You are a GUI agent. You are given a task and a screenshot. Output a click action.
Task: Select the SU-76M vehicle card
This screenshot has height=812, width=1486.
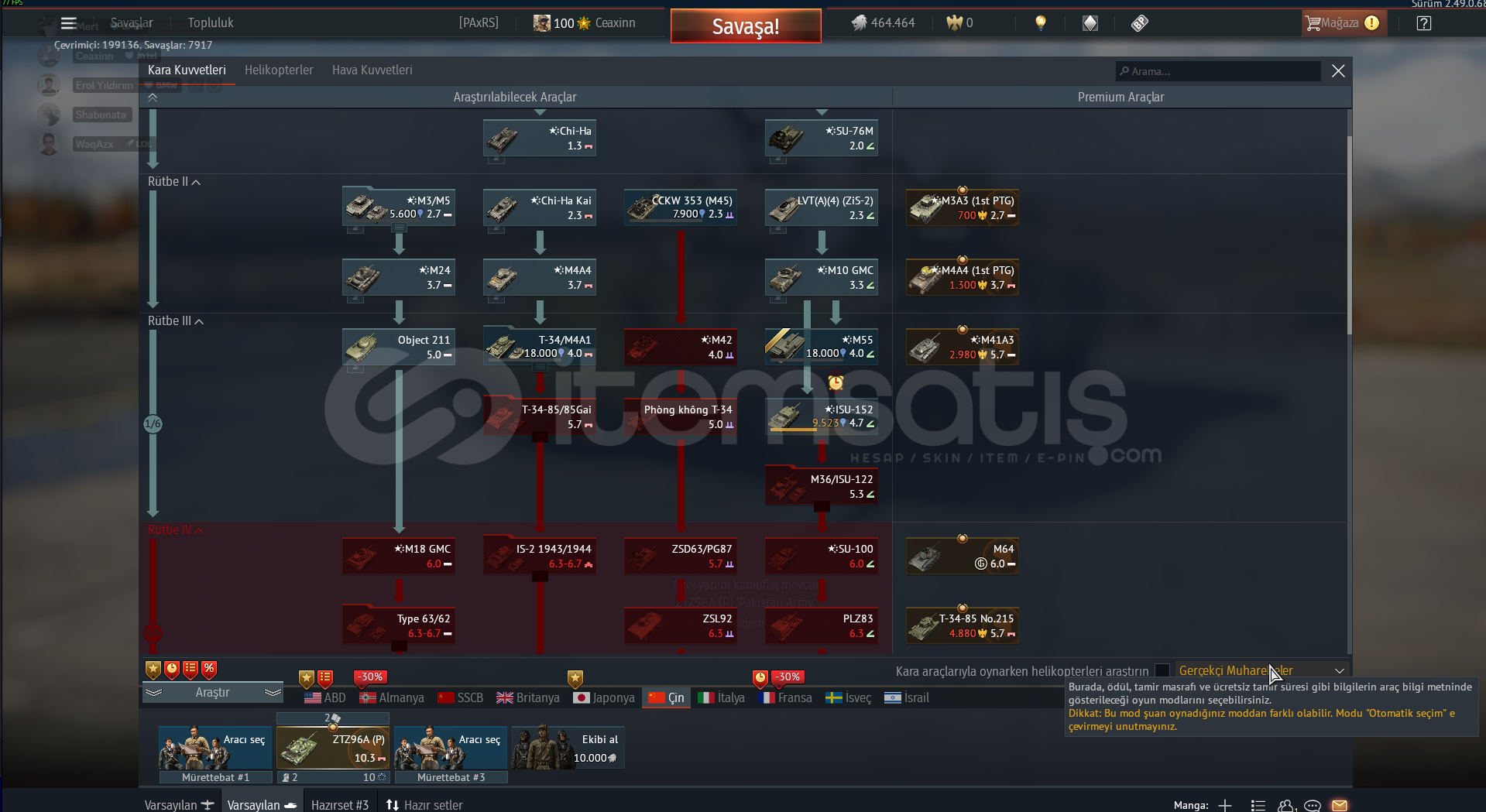822,138
